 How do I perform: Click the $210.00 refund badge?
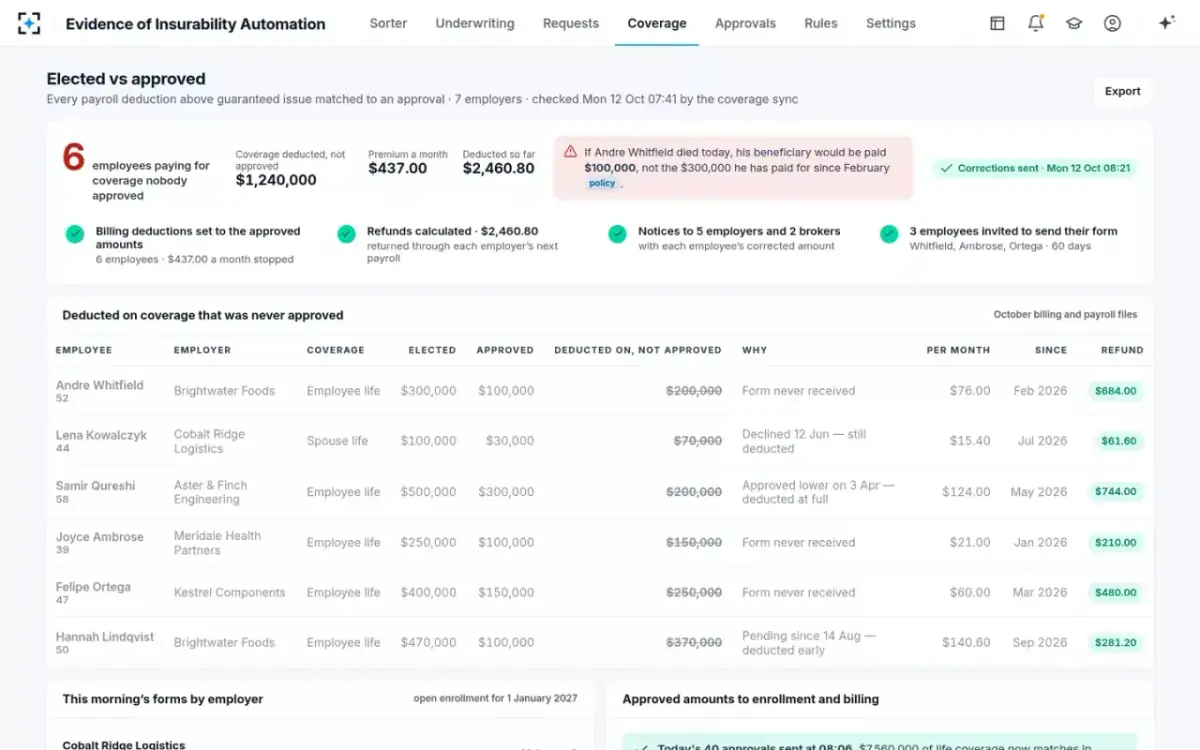point(1116,543)
